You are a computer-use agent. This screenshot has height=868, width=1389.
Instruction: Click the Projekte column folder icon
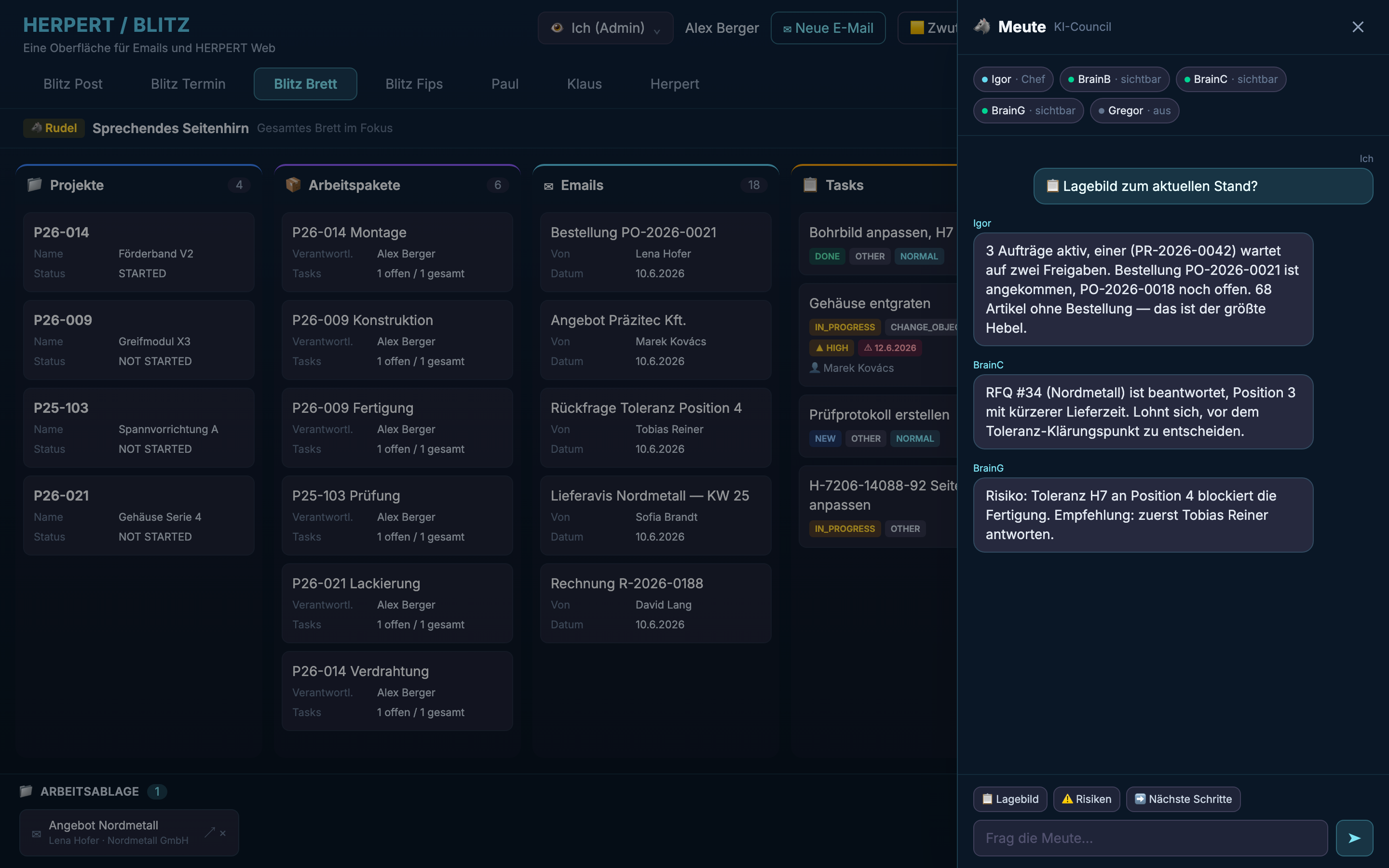click(34, 185)
